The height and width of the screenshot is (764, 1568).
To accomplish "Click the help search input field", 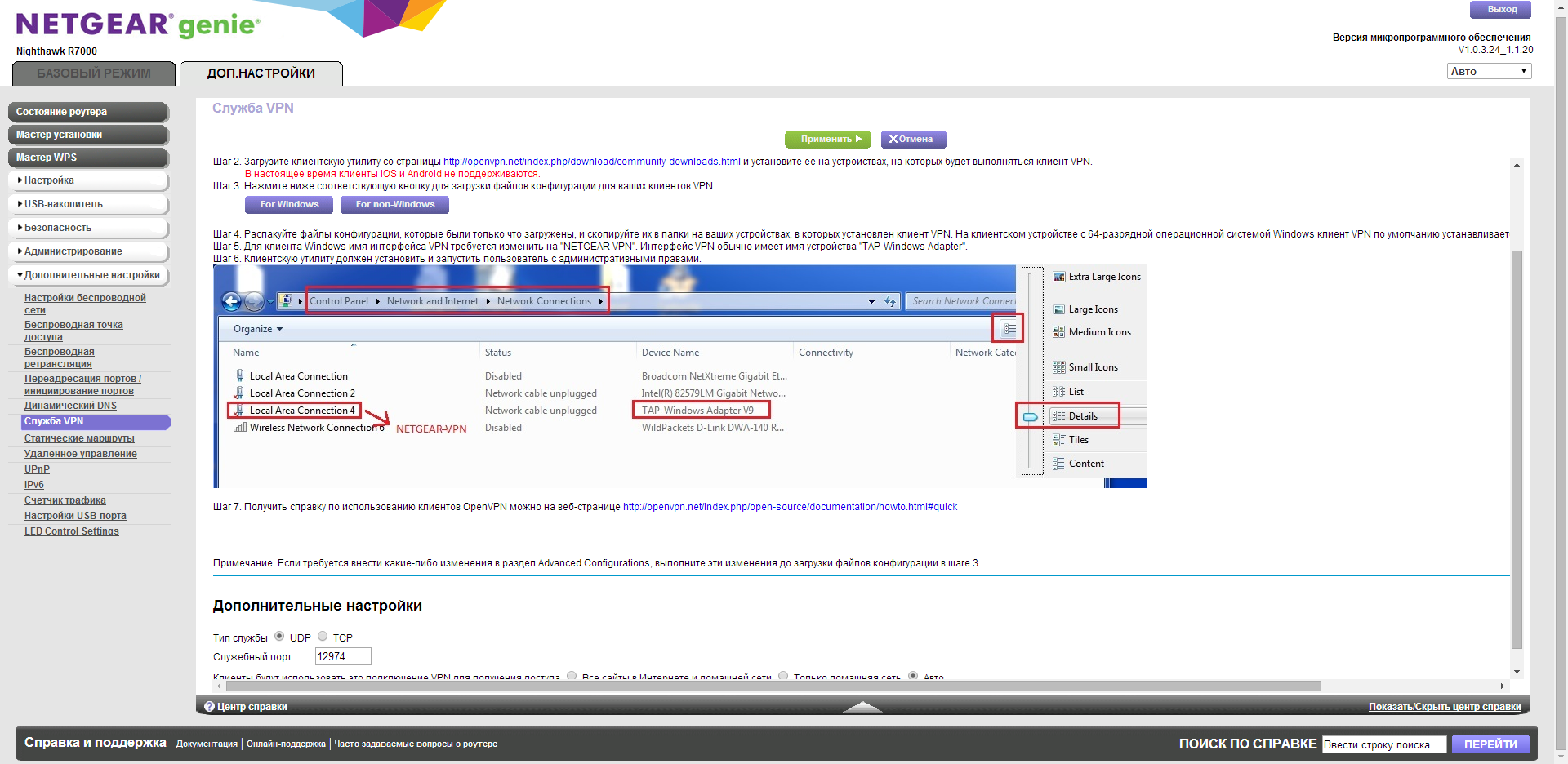I will click(1384, 744).
